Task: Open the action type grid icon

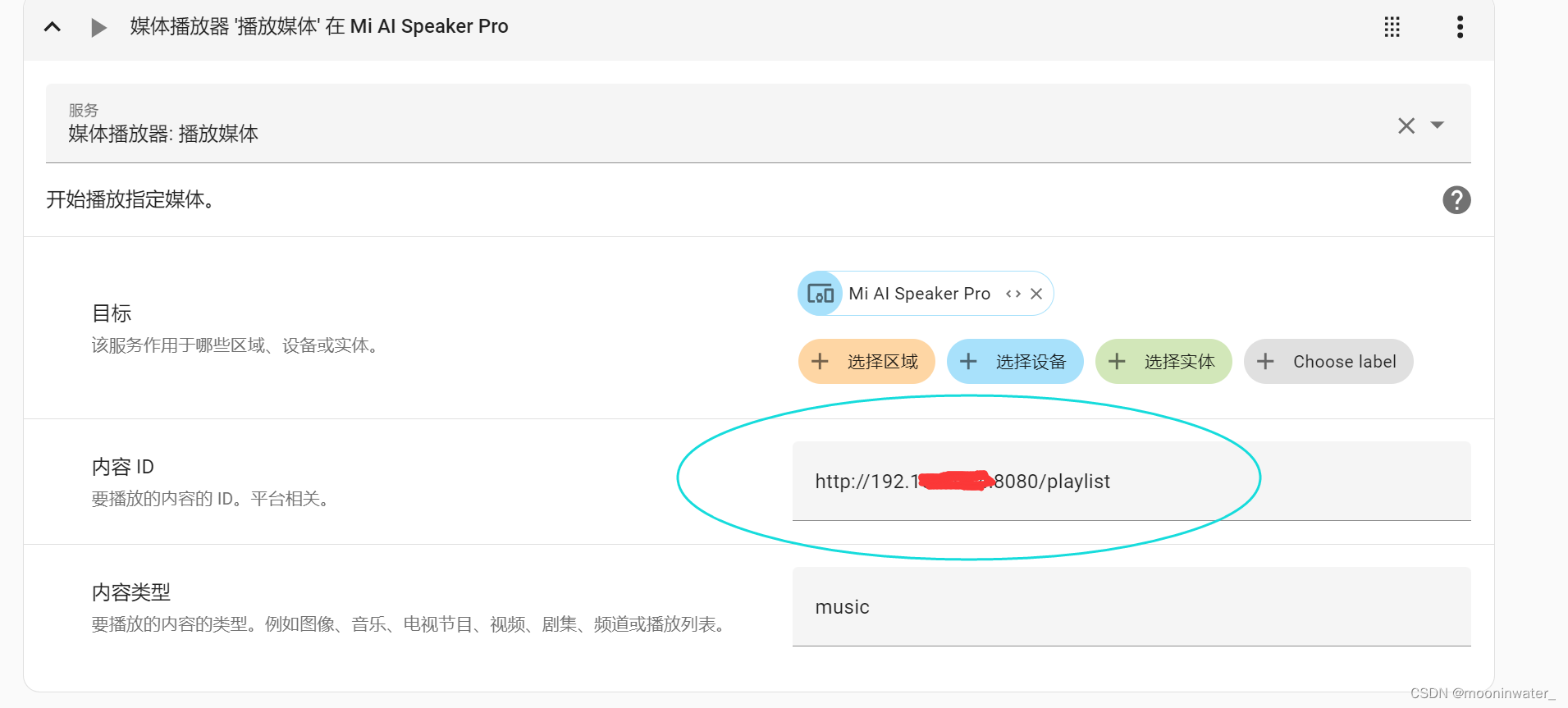Action: pyautogui.click(x=1392, y=27)
